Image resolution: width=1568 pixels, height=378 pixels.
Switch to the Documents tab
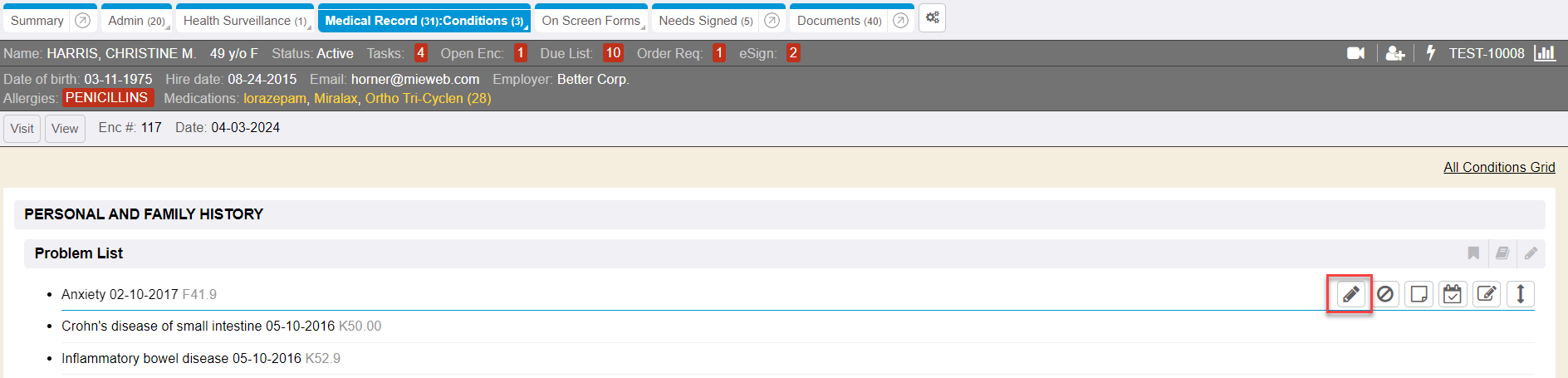[839, 21]
